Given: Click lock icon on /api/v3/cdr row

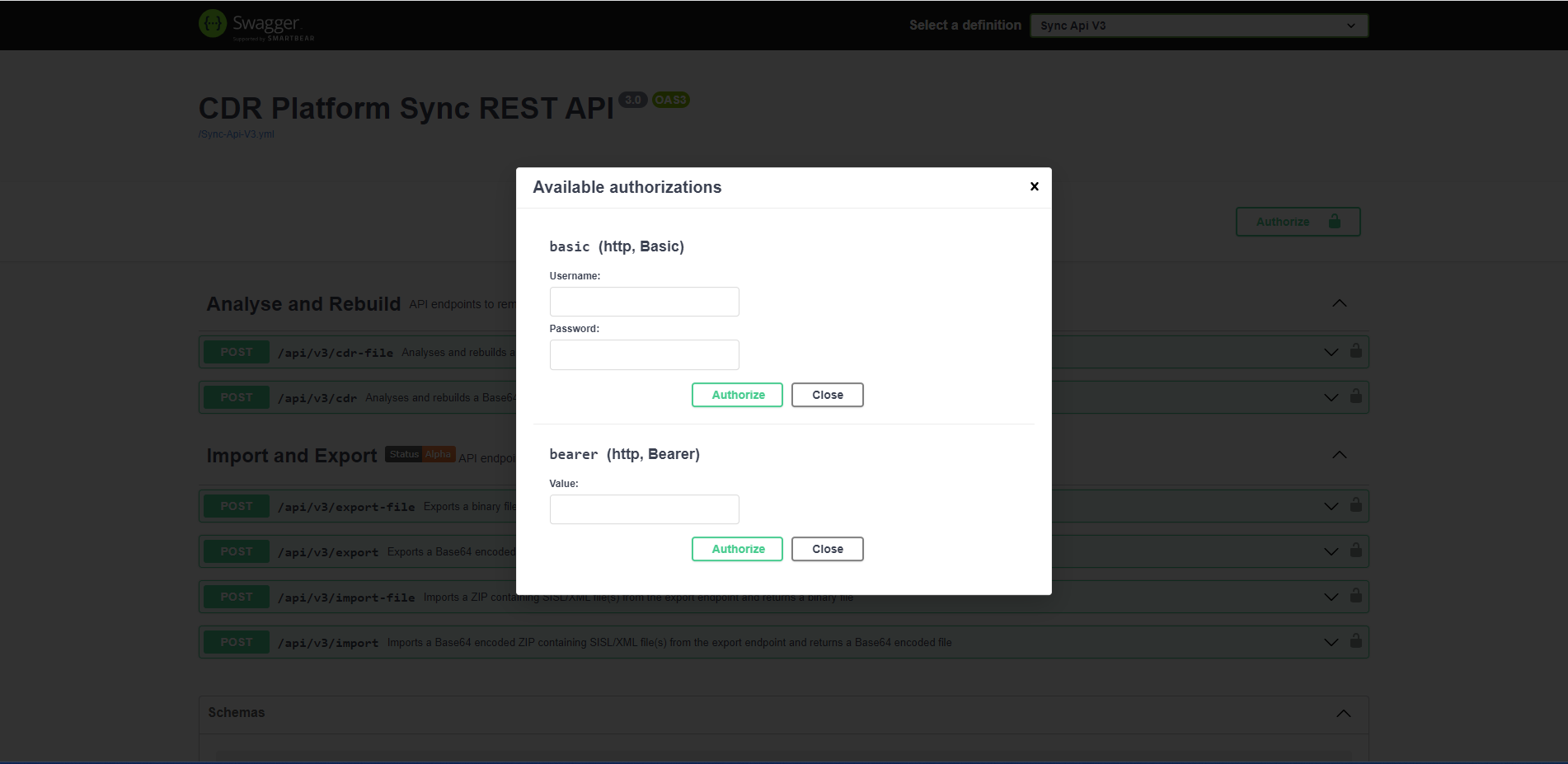Looking at the screenshot, I should (1355, 396).
